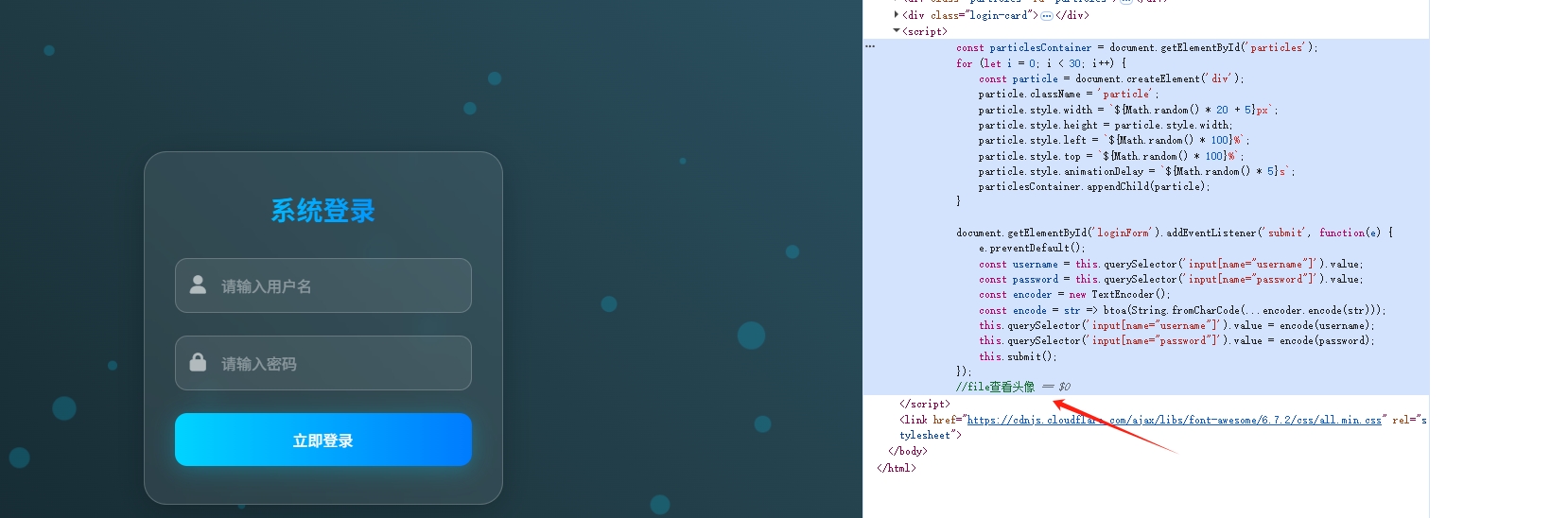Click the loginForm addEventListener code line
Image resolution: width=1568 pixels, height=518 pixels.
point(1175,233)
